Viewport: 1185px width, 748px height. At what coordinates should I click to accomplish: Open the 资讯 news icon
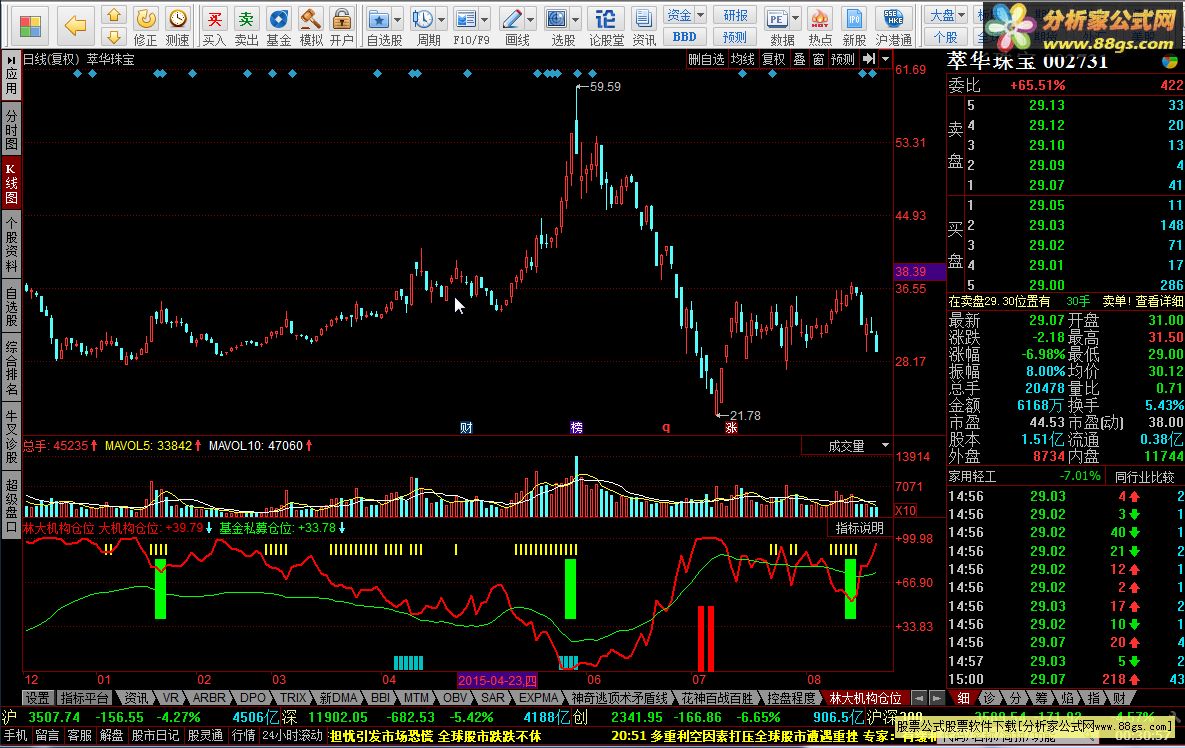(644, 26)
